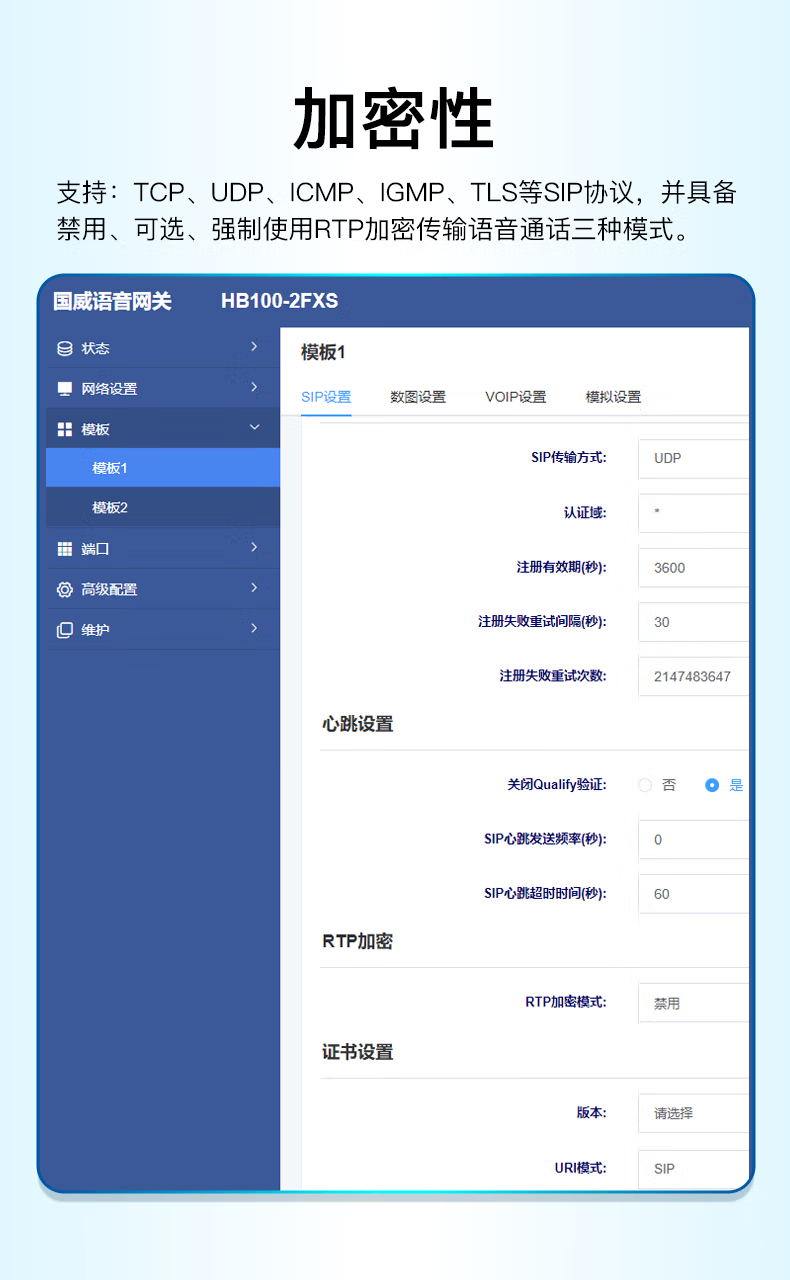Viewport: 790px width, 1280px height.
Task: Open the SIP传输方式 dropdown
Action: 694,458
